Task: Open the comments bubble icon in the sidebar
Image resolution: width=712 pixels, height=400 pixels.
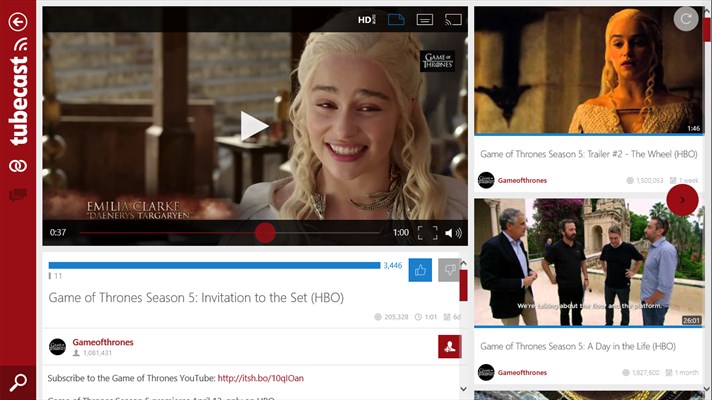Action: (18, 195)
